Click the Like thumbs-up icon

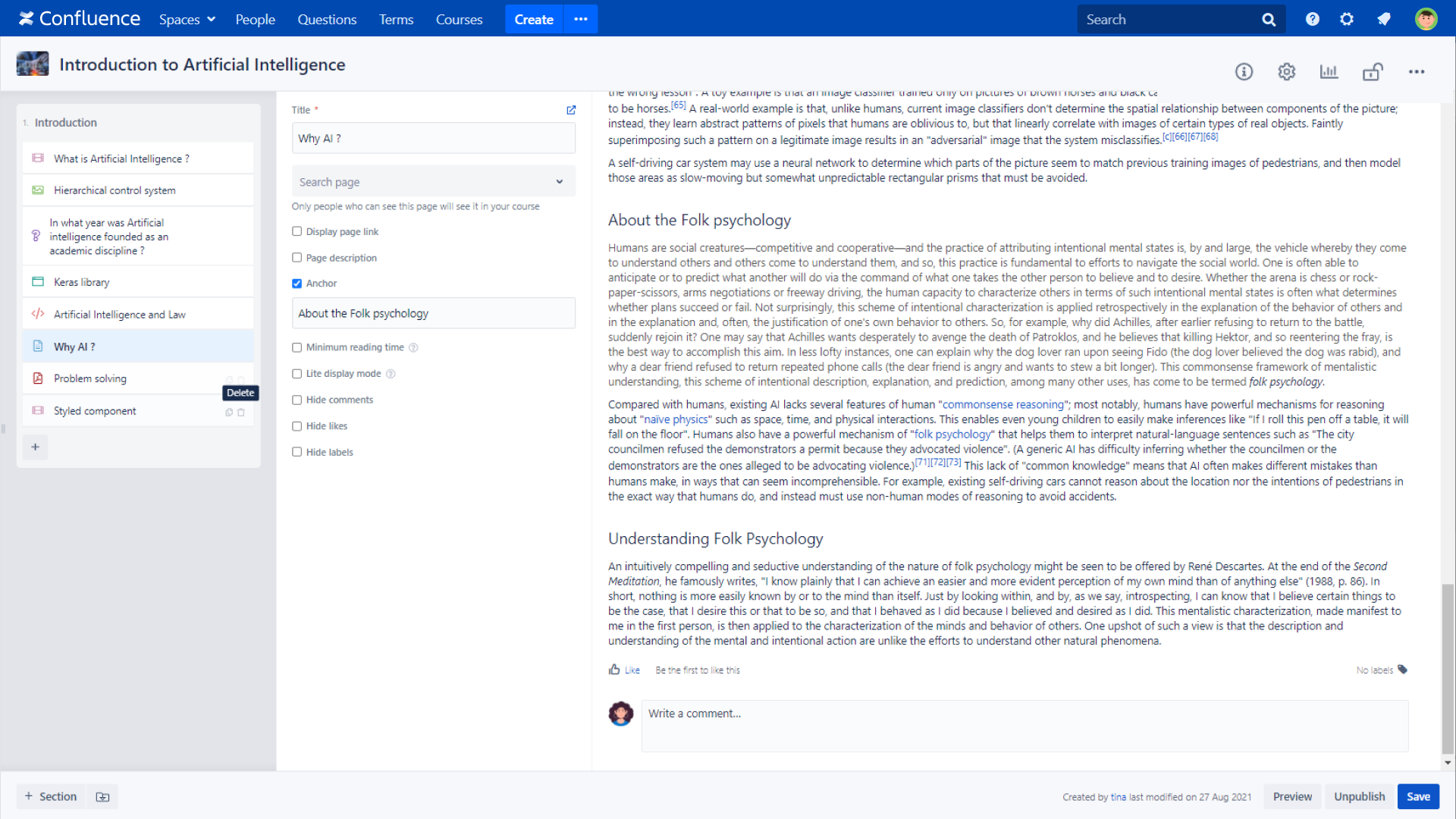614,670
